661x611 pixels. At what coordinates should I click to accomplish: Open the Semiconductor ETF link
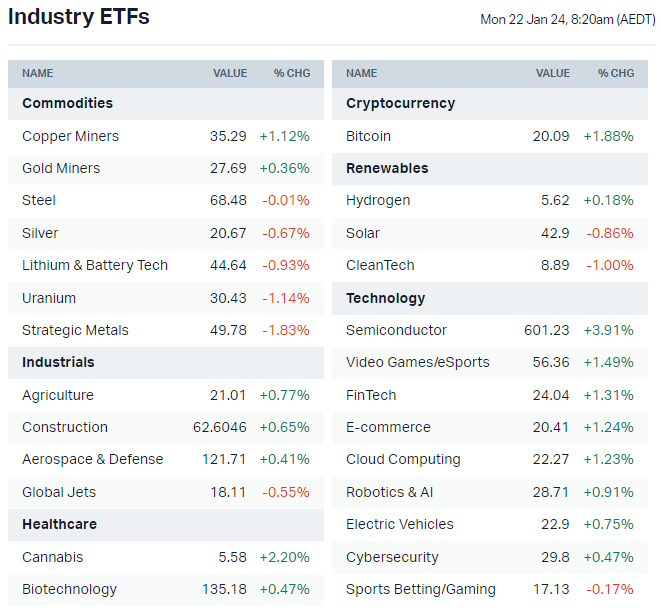coord(396,330)
